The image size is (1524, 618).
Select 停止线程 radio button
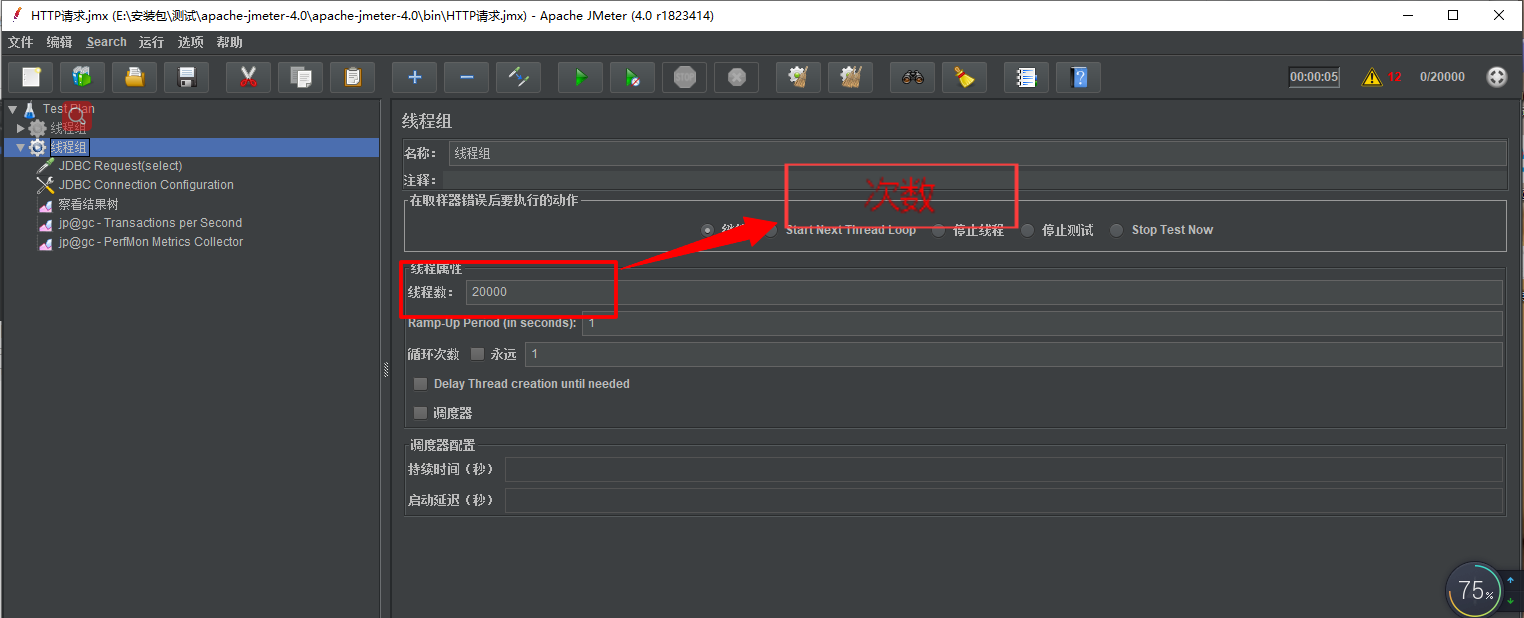click(938, 230)
